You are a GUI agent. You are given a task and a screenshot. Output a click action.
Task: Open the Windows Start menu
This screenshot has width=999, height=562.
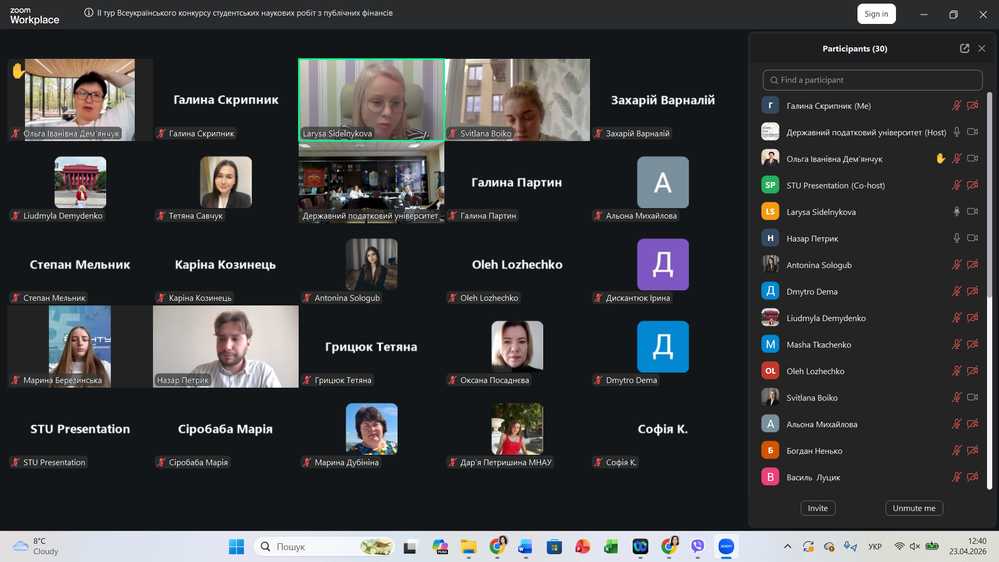pyautogui.click(x=236, y=547)
